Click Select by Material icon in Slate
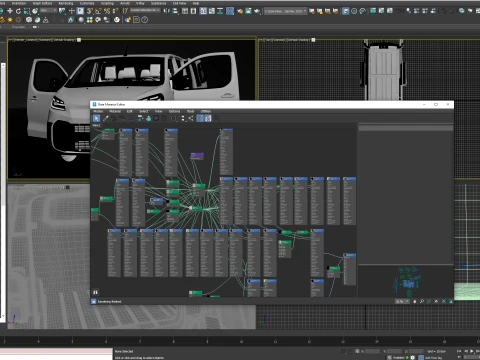This screenshot has height=360, width=480. coord(217,118)
